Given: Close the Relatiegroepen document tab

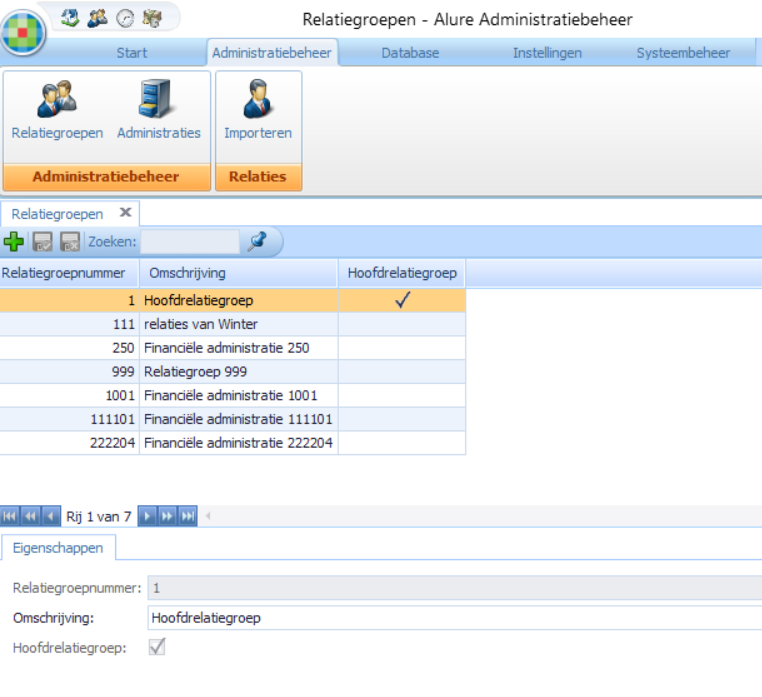Looking at the screenshot, I should click(125, 213).
